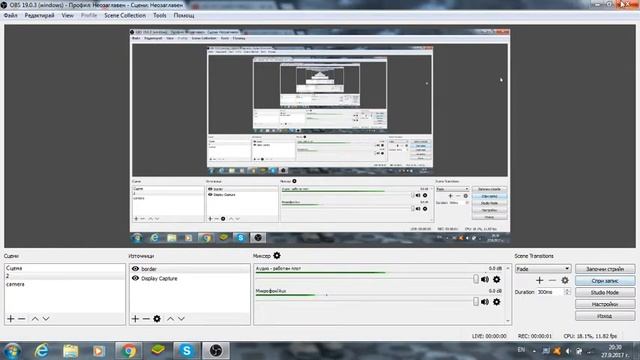Remove the scene transition with the minus icon

[552, 280]
